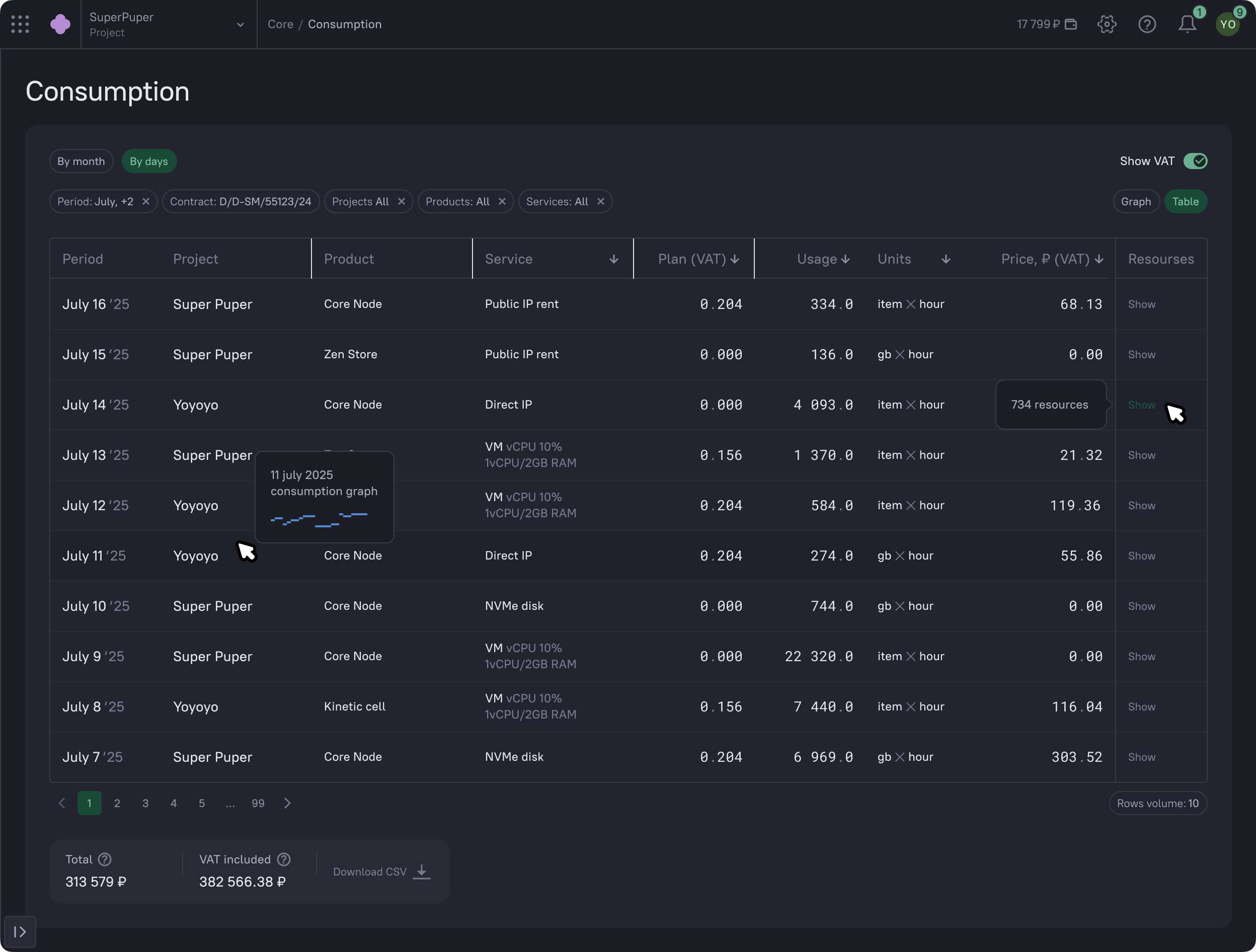Screen dimensions: 1256x952
Task: Open the YO user avatar
Action: click(x=1228, y=24)
